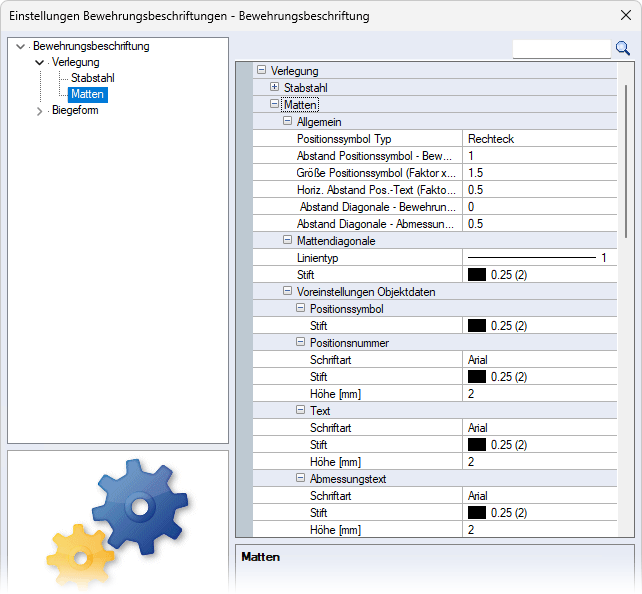Collapse Bewehrungsbeschriftung root tree node
The width and height of the screenshot is (642, 594).
click(x=21, y=46)
